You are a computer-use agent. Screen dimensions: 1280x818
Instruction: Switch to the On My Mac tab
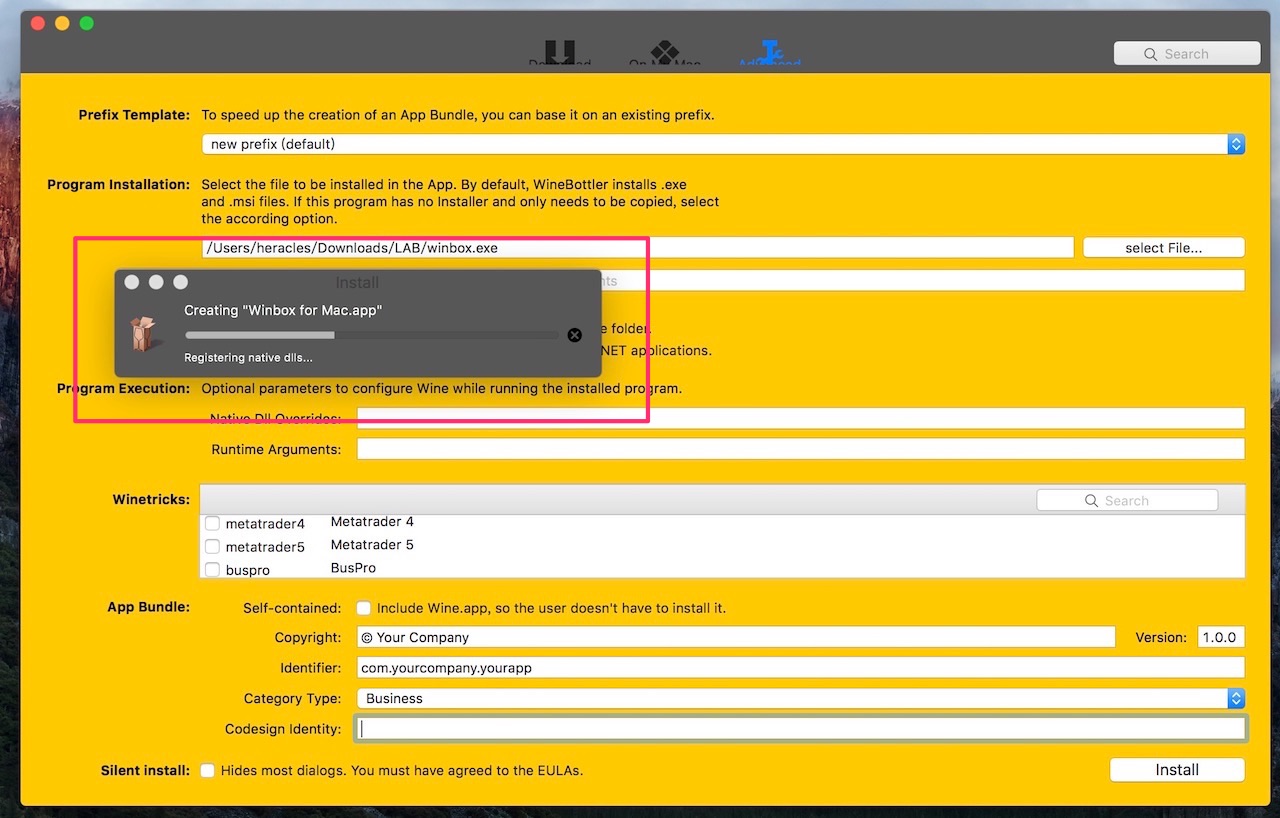point(665,54)
